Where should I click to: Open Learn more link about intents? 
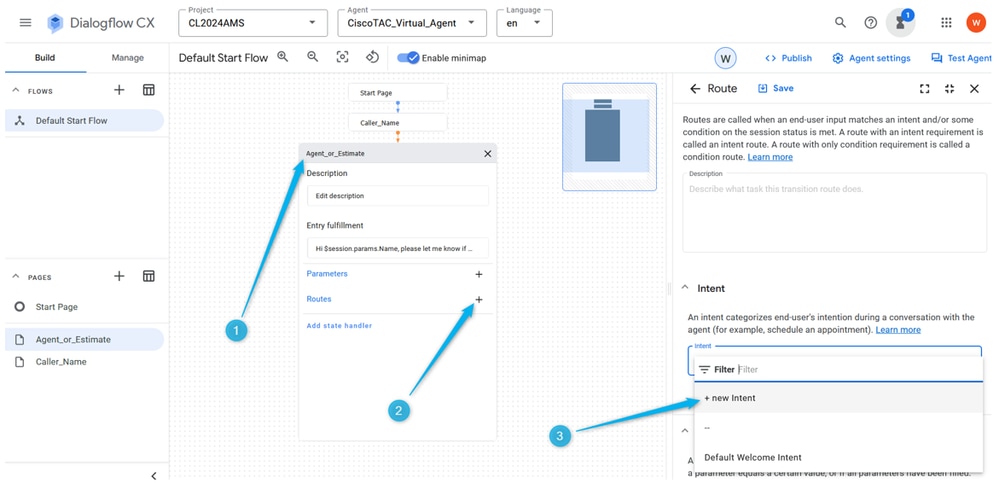(898, 330)
